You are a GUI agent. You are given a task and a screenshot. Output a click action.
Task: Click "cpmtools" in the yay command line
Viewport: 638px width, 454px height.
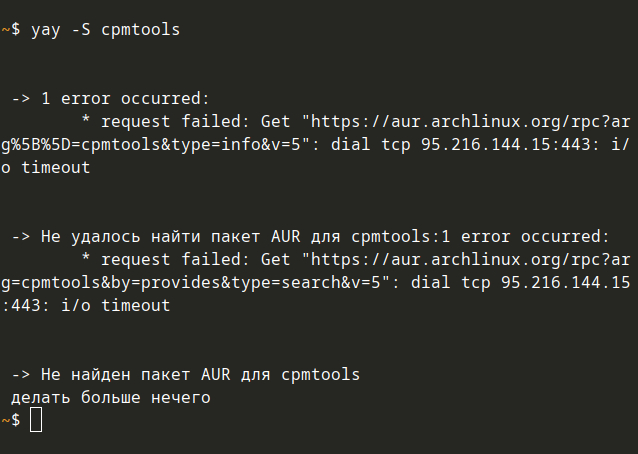140,30
